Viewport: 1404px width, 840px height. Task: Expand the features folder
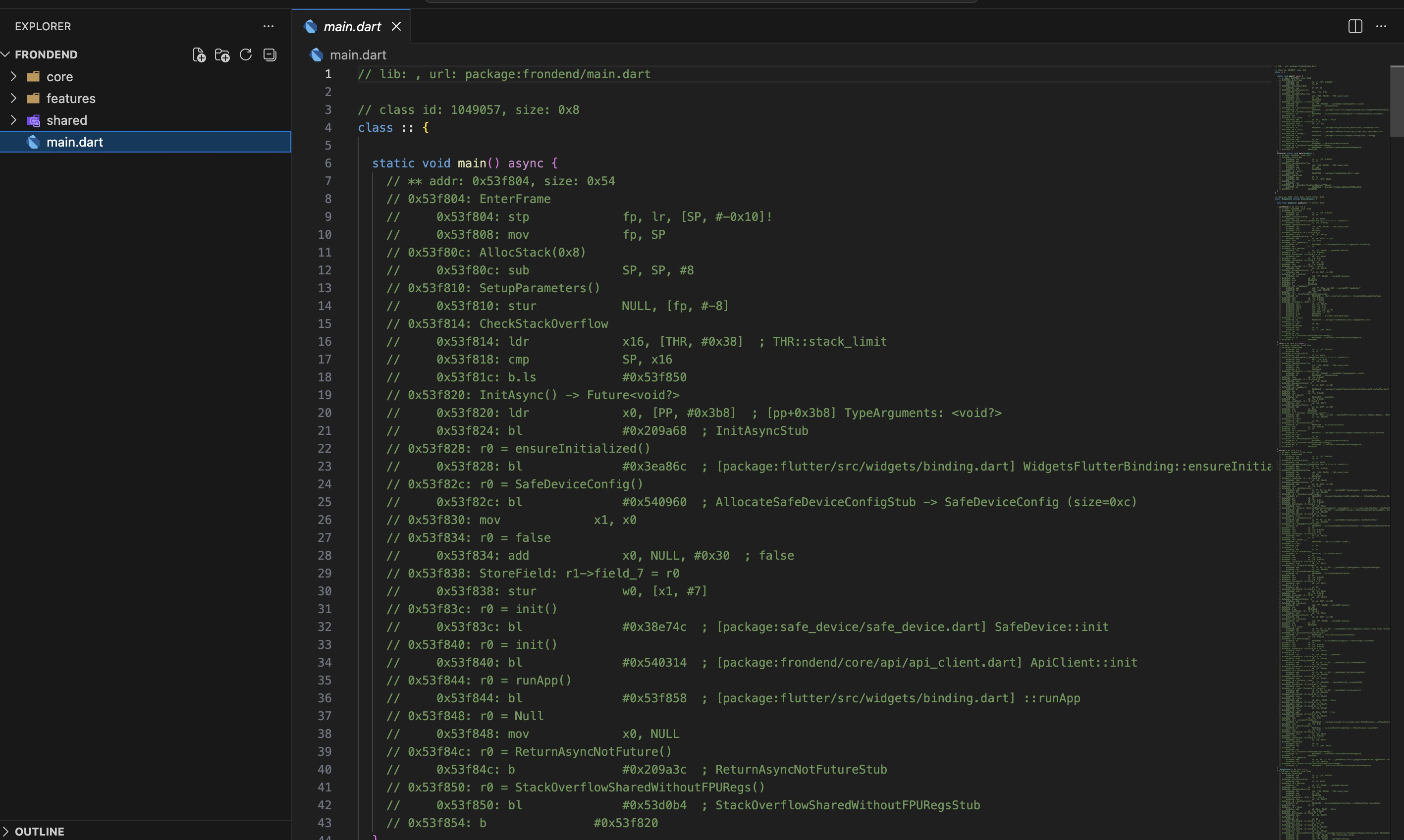click(13, 98)
